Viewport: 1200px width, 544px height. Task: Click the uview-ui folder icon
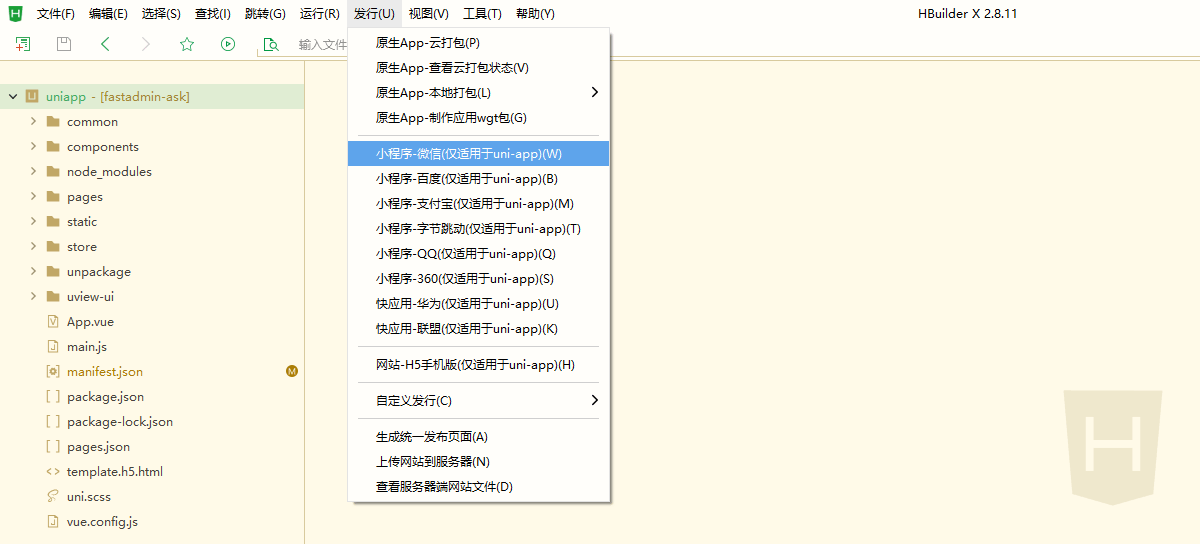53,296
